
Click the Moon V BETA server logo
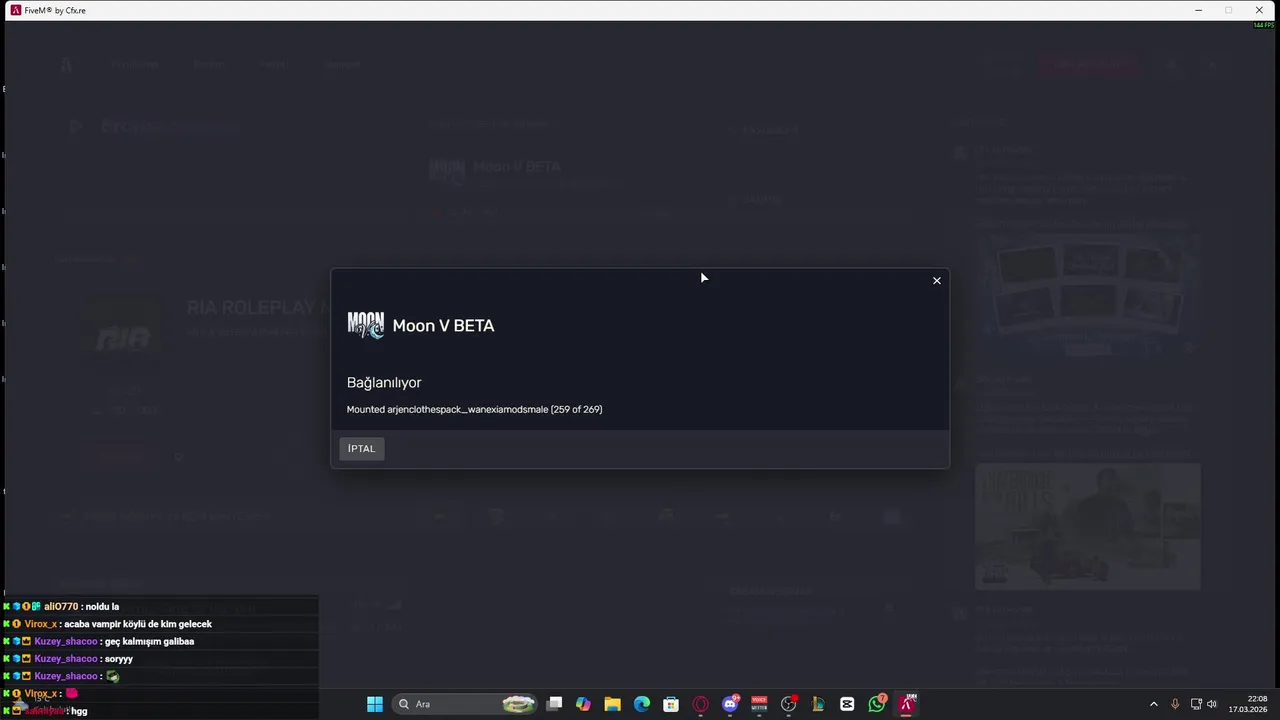click(x=365, y=325)
